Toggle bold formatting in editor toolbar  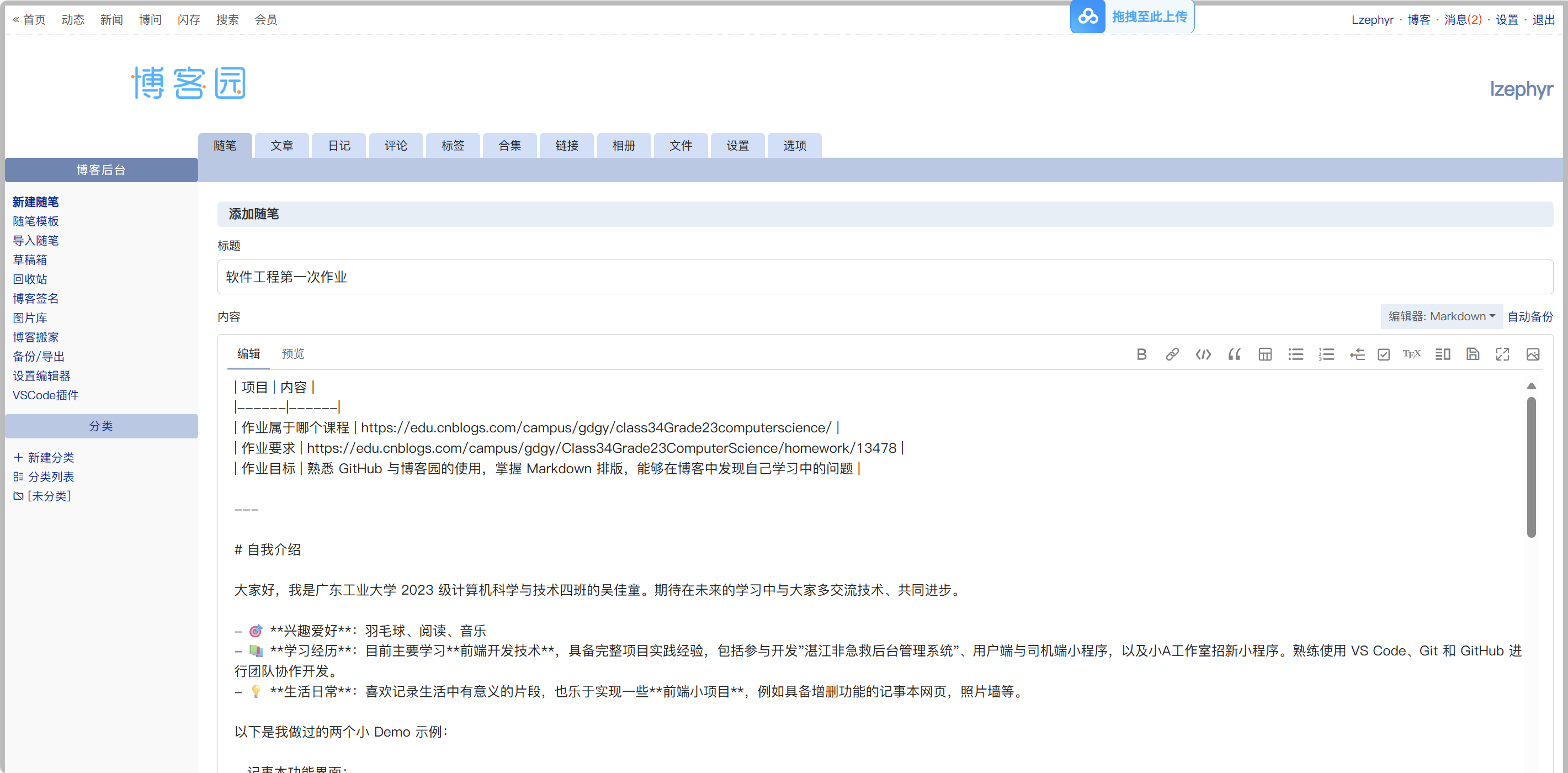click(1141, 354)
